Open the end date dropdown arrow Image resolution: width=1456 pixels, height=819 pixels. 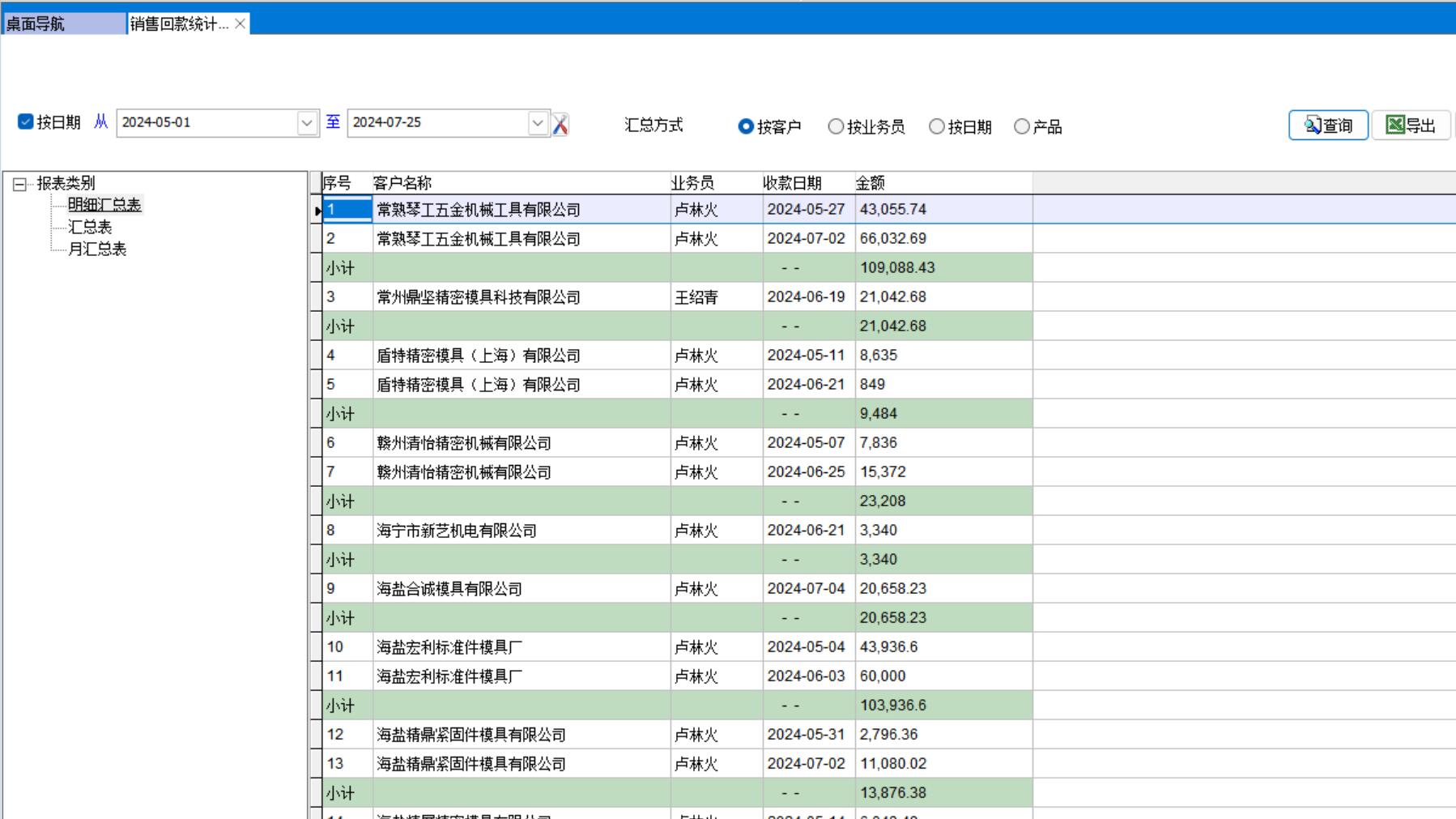(x=538, y=123)
